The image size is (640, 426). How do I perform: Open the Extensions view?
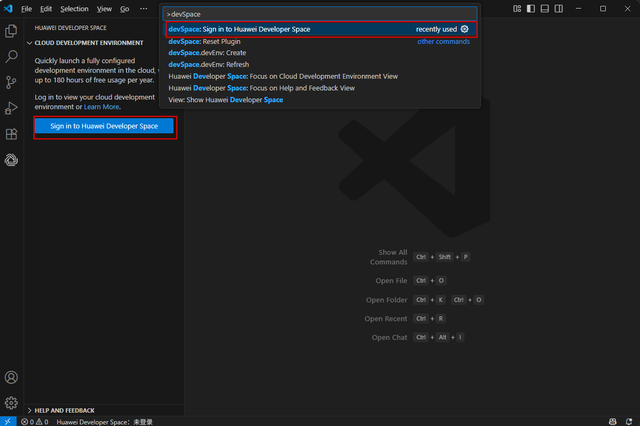(11, 134)
